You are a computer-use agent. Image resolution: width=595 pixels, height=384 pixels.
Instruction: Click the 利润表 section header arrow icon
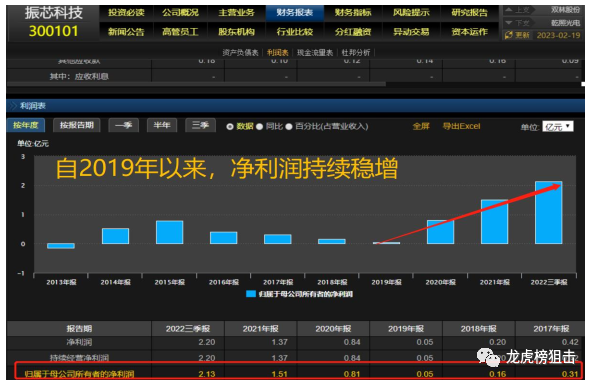pyautogui.click(x=13, y=106)
